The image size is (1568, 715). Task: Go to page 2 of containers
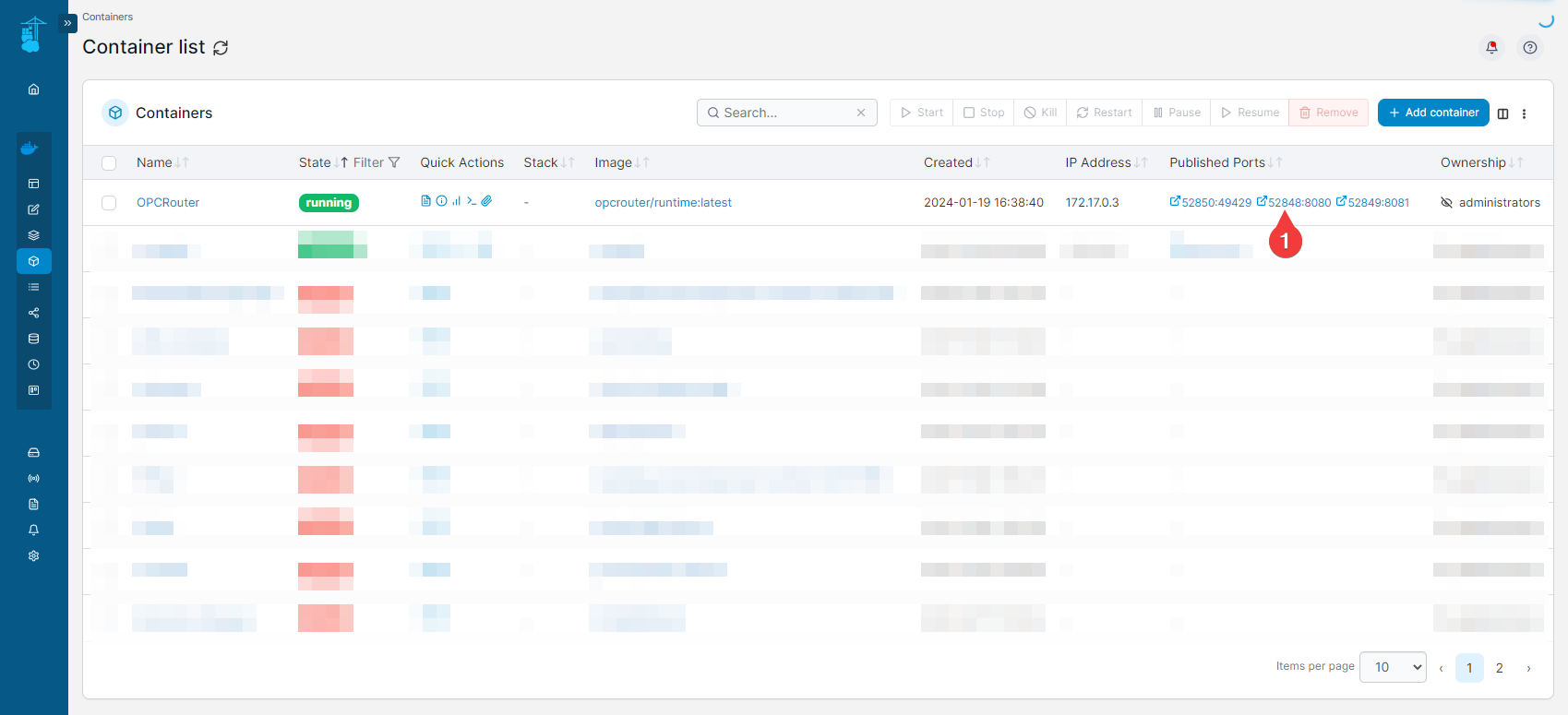(1499, 668)
